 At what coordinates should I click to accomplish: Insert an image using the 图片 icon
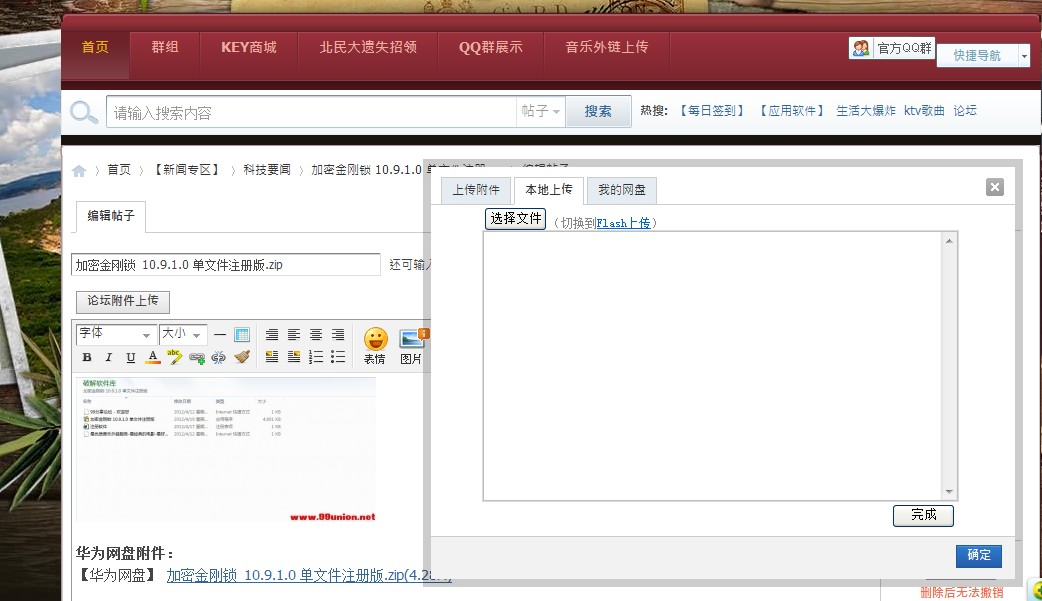(x=409, y=342)
